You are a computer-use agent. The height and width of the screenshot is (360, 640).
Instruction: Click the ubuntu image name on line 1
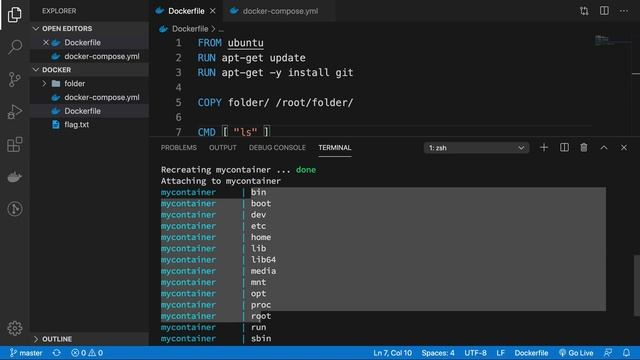click(x=245, y=43)
